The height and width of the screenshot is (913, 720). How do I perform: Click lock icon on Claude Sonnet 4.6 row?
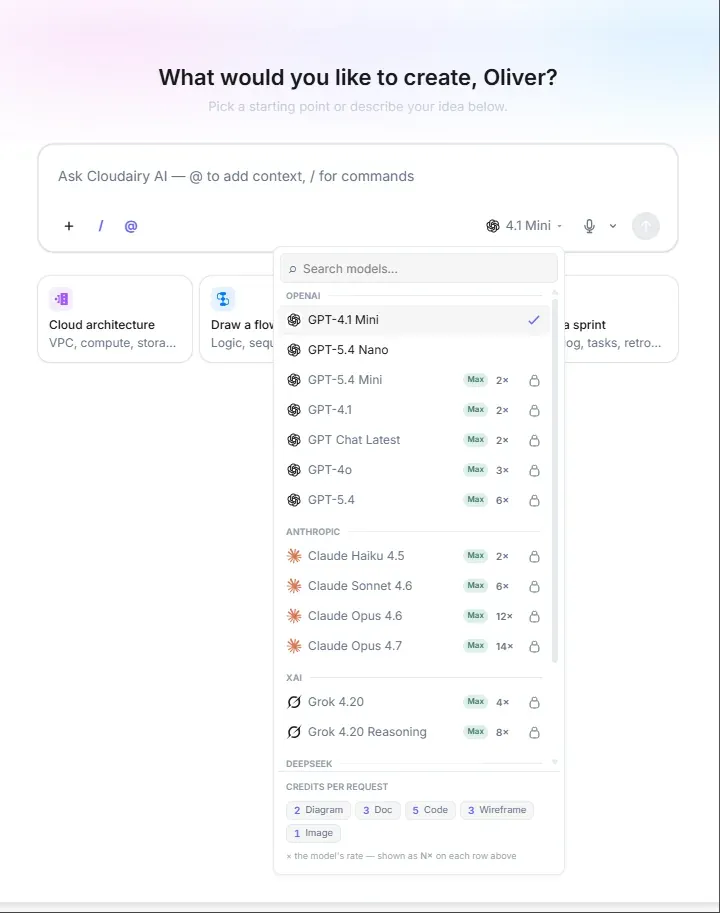pyautogui.click(x=534, y=586)
